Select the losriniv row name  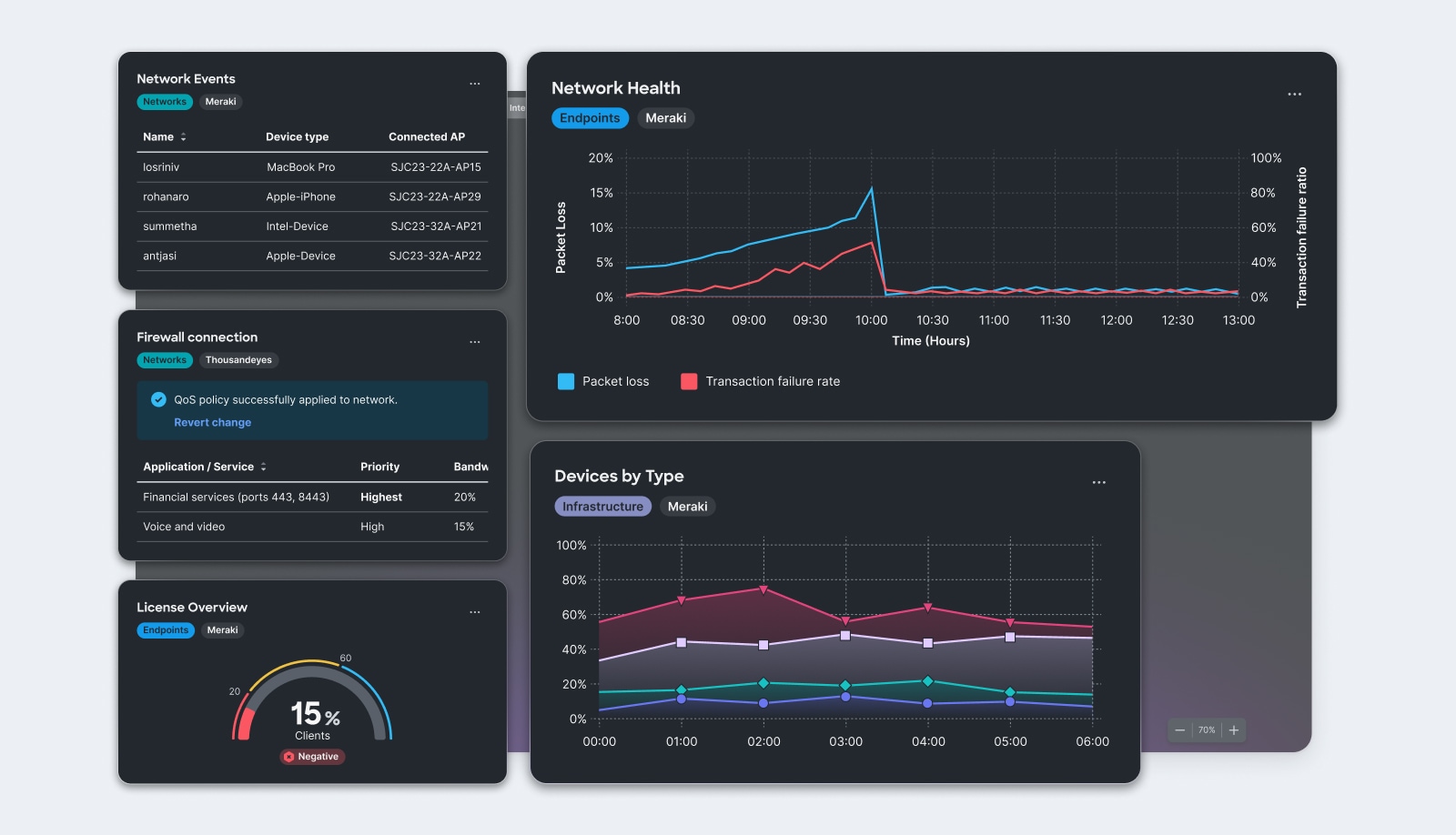click(x=161, y=167)
